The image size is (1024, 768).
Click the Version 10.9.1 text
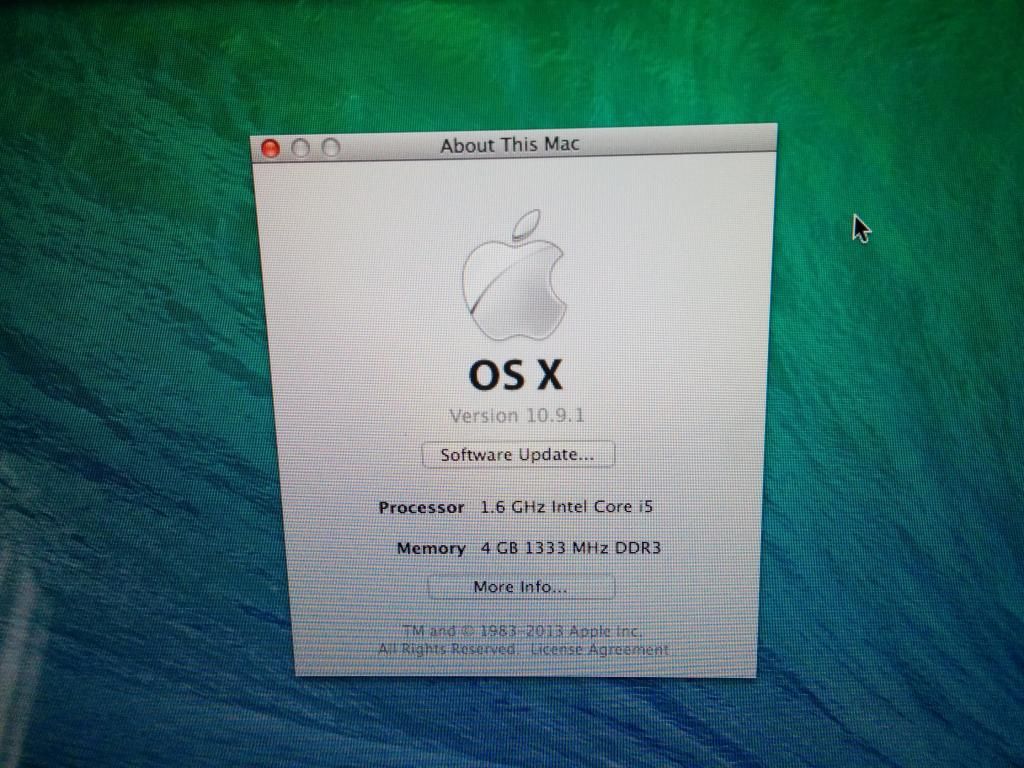[517, 415]
